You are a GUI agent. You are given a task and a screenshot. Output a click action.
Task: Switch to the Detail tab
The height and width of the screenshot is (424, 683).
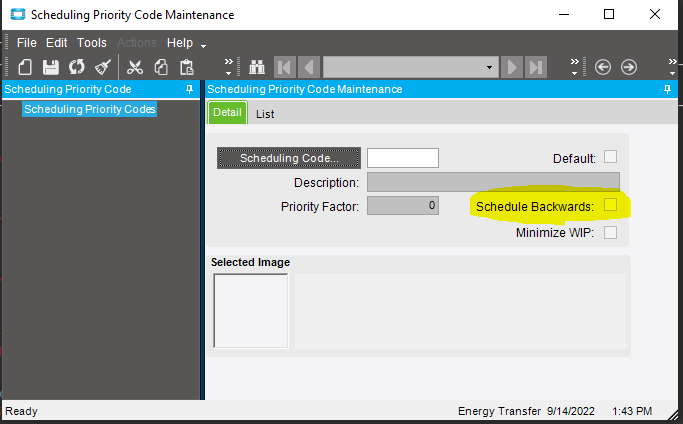227,112
